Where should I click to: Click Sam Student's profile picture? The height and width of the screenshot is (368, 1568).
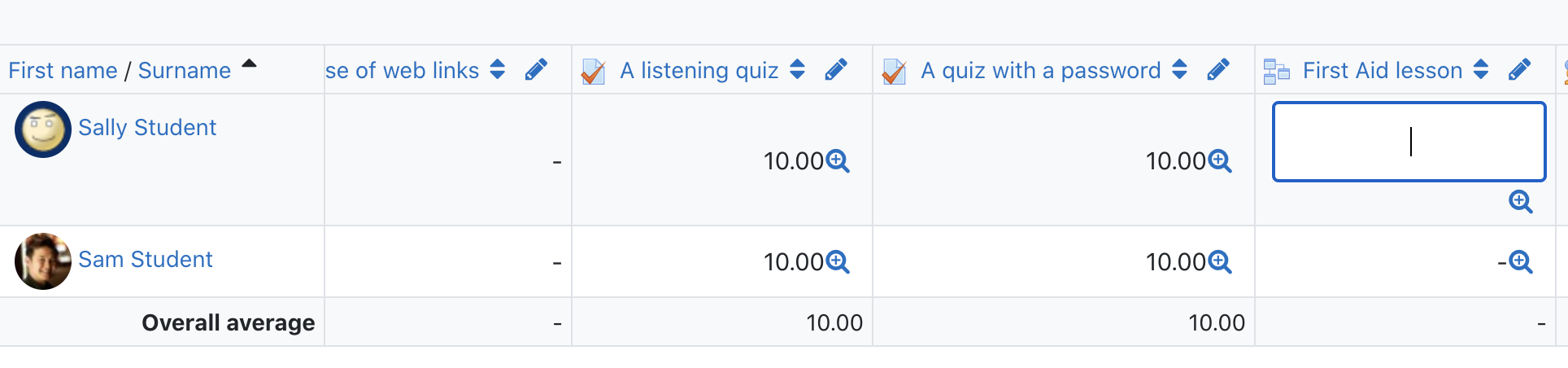[x=43, y=261]
